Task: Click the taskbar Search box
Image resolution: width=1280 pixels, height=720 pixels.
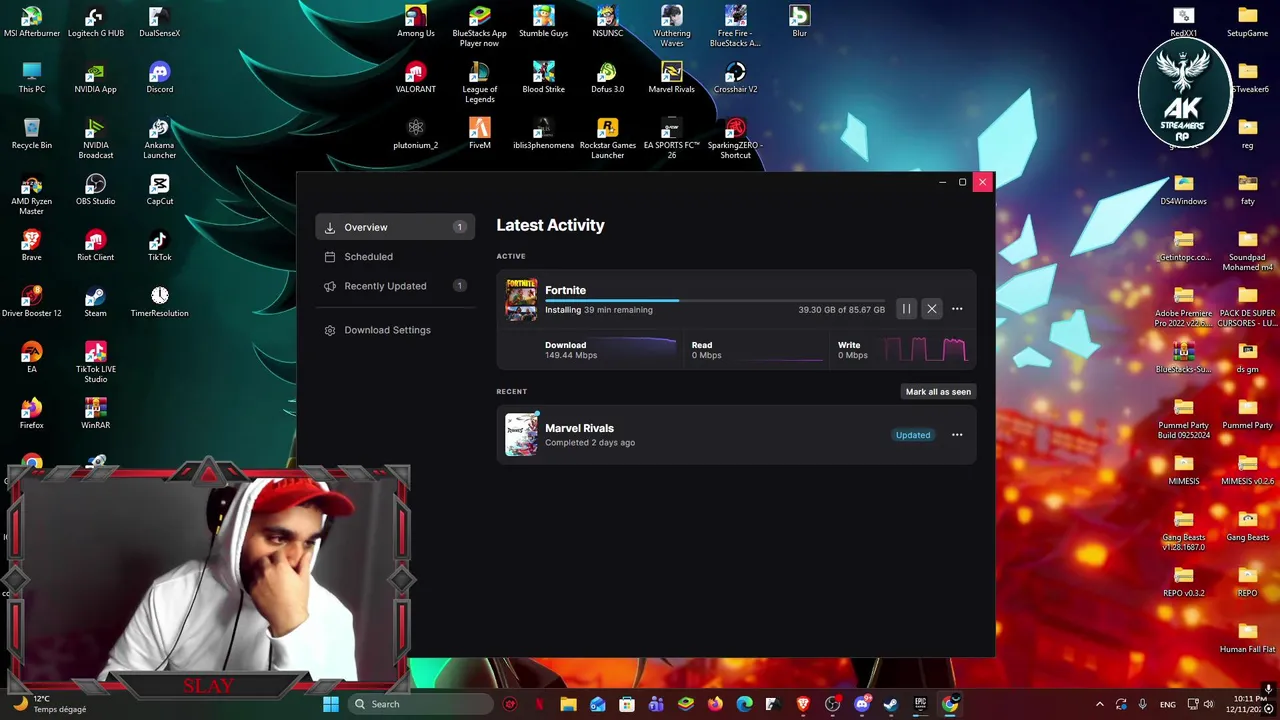Action: tap(419, 704)
